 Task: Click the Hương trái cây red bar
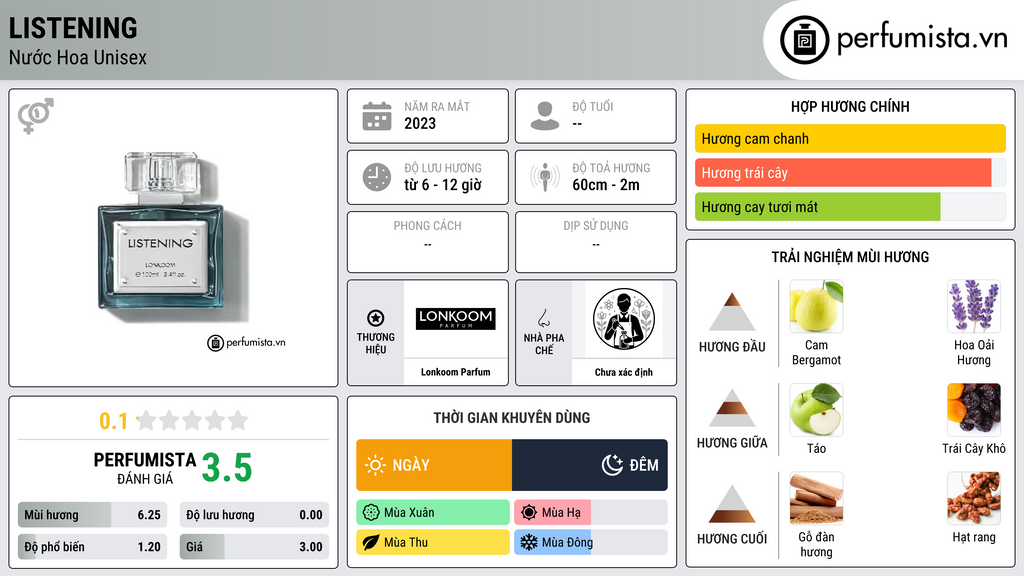[x=850, y=172]
